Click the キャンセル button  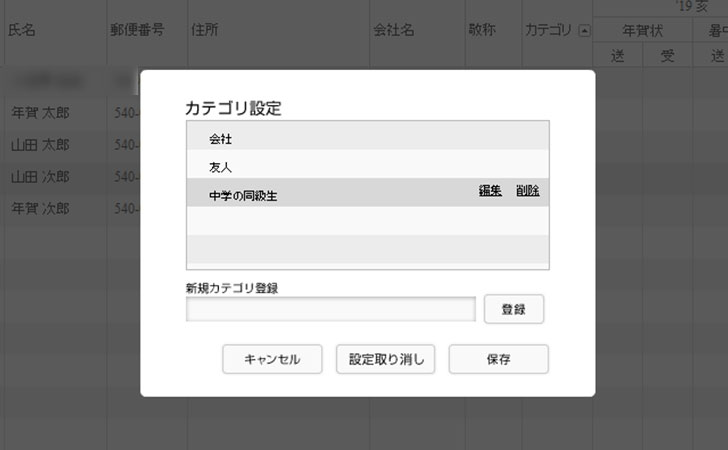tap(272, 359)
